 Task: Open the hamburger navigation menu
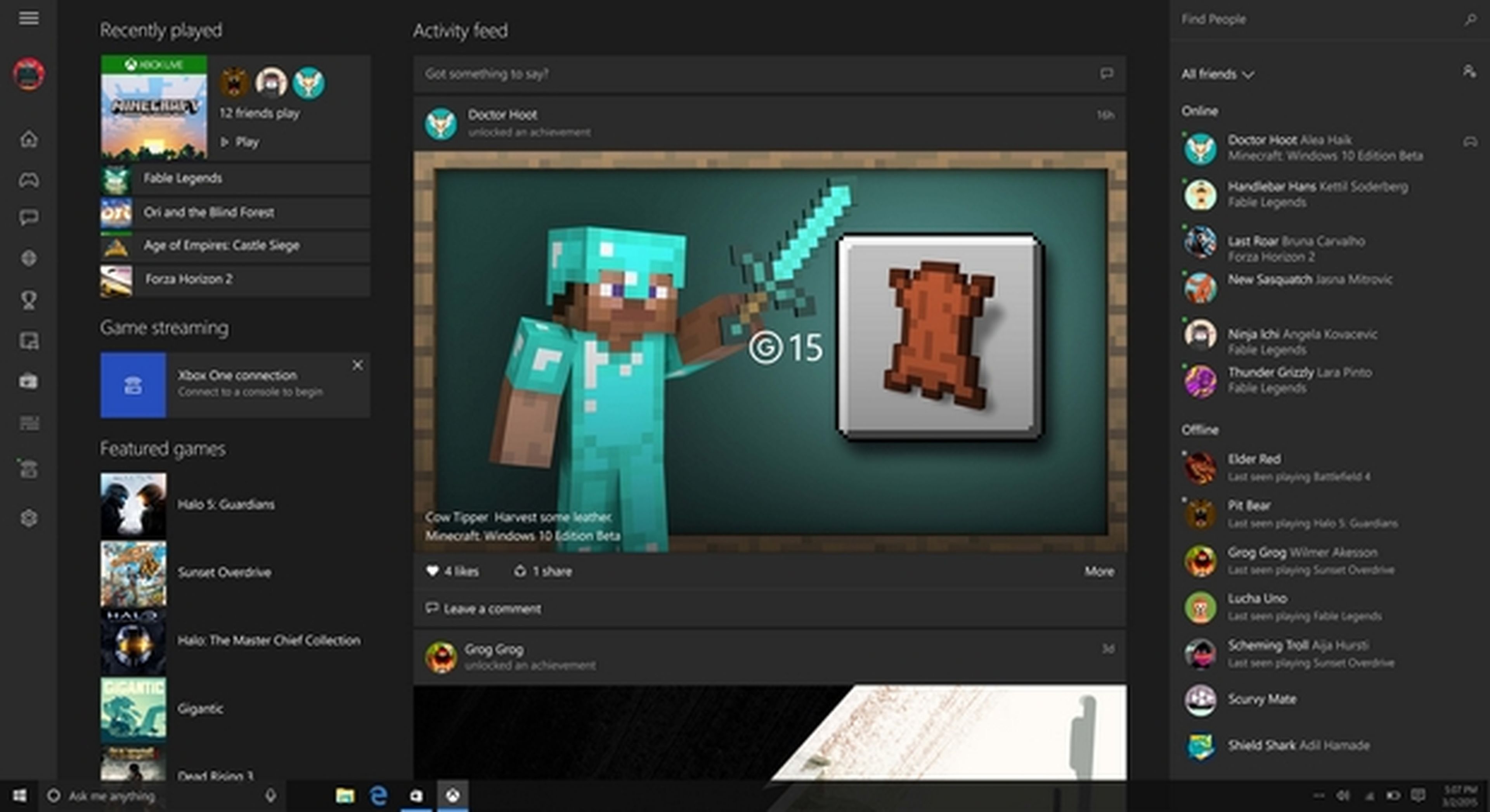pos(28,18)
